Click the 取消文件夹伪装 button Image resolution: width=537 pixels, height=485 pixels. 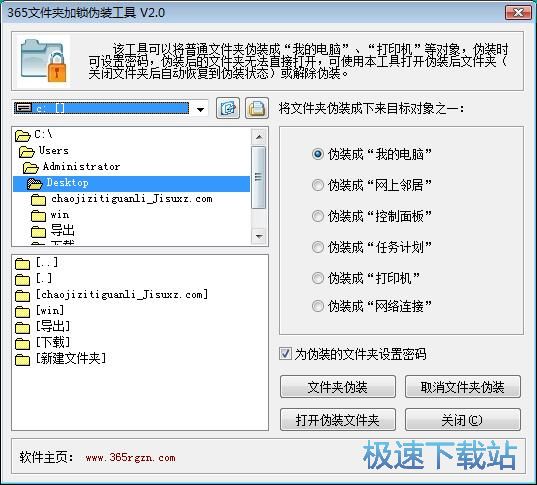pyautogui.click(x=463, y=387)
